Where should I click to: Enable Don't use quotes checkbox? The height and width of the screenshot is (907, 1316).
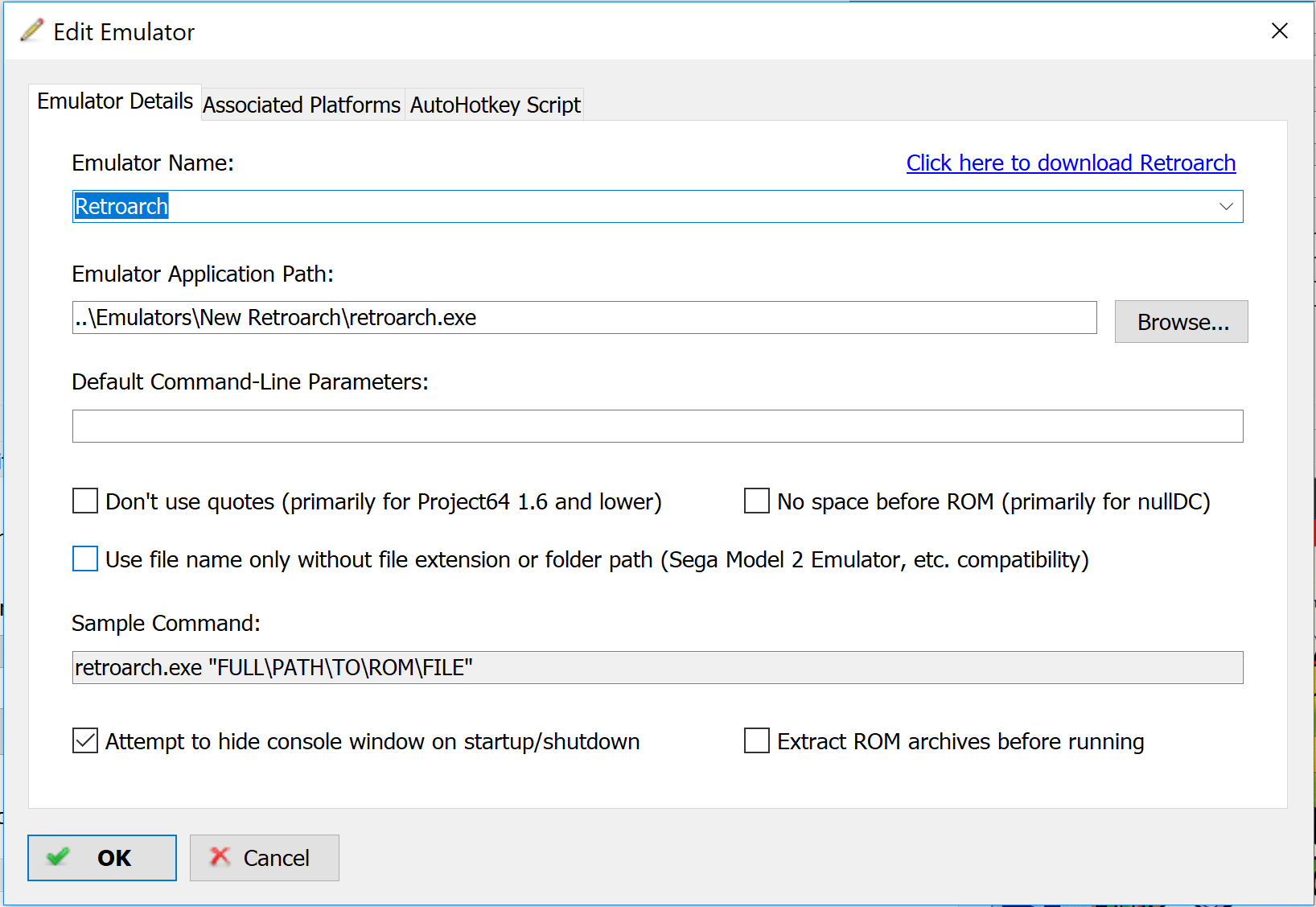point(85,501)
